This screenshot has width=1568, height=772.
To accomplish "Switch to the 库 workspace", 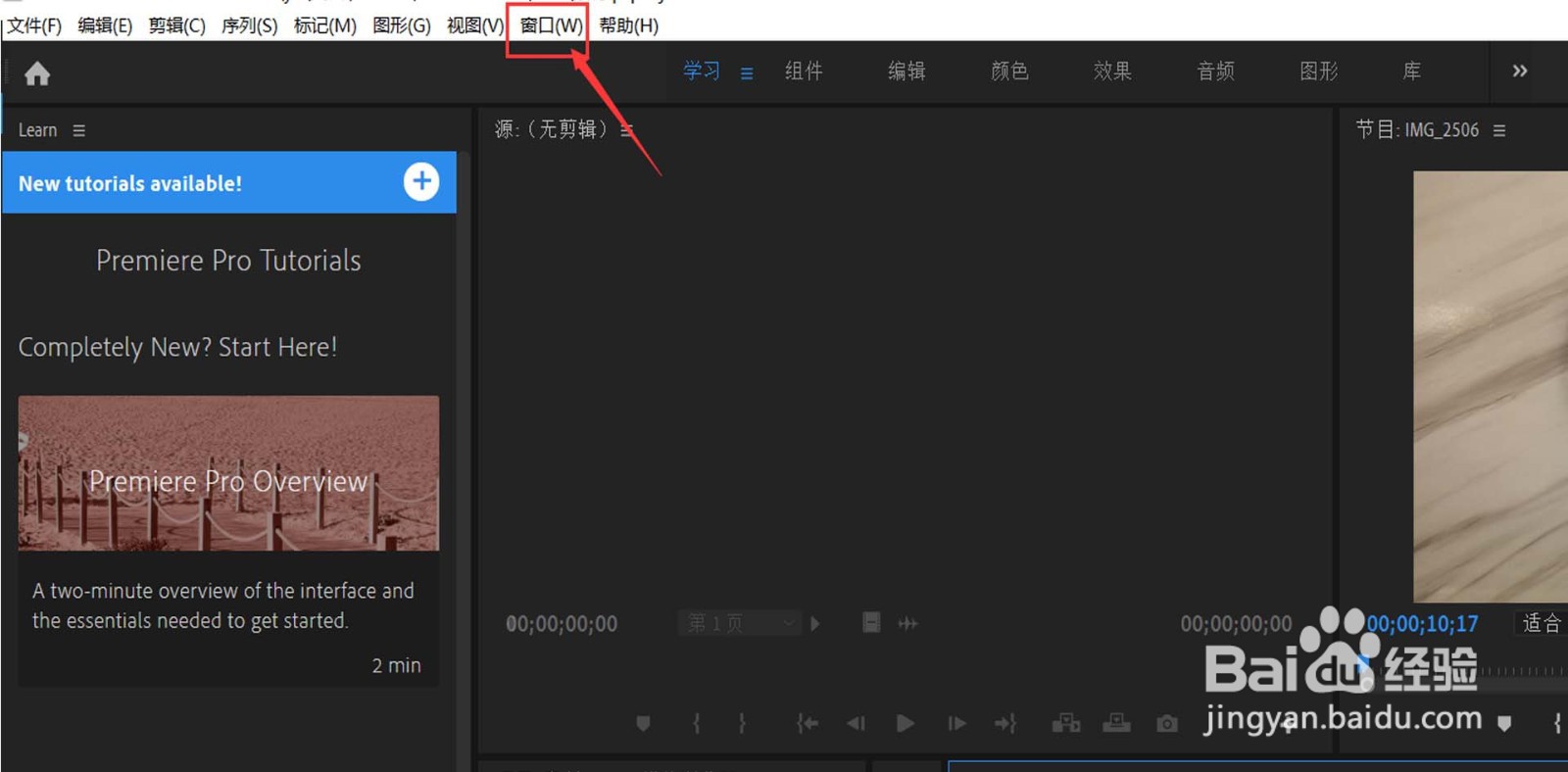I will (x=1411, y=71).
